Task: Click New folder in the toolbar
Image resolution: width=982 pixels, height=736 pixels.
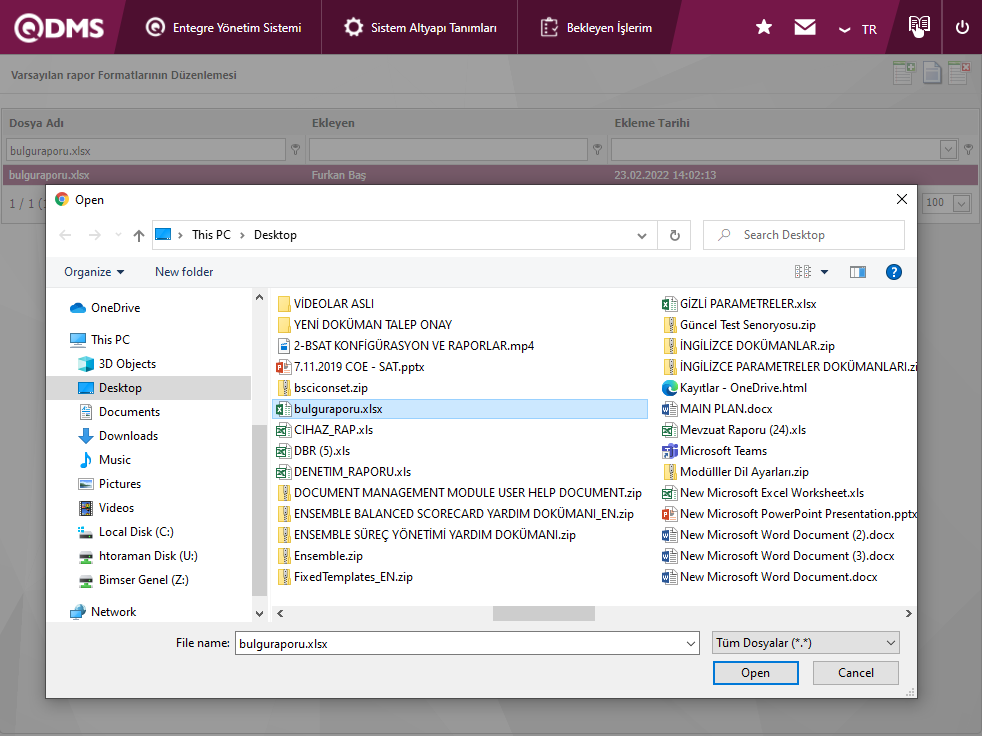Action: 184,272
